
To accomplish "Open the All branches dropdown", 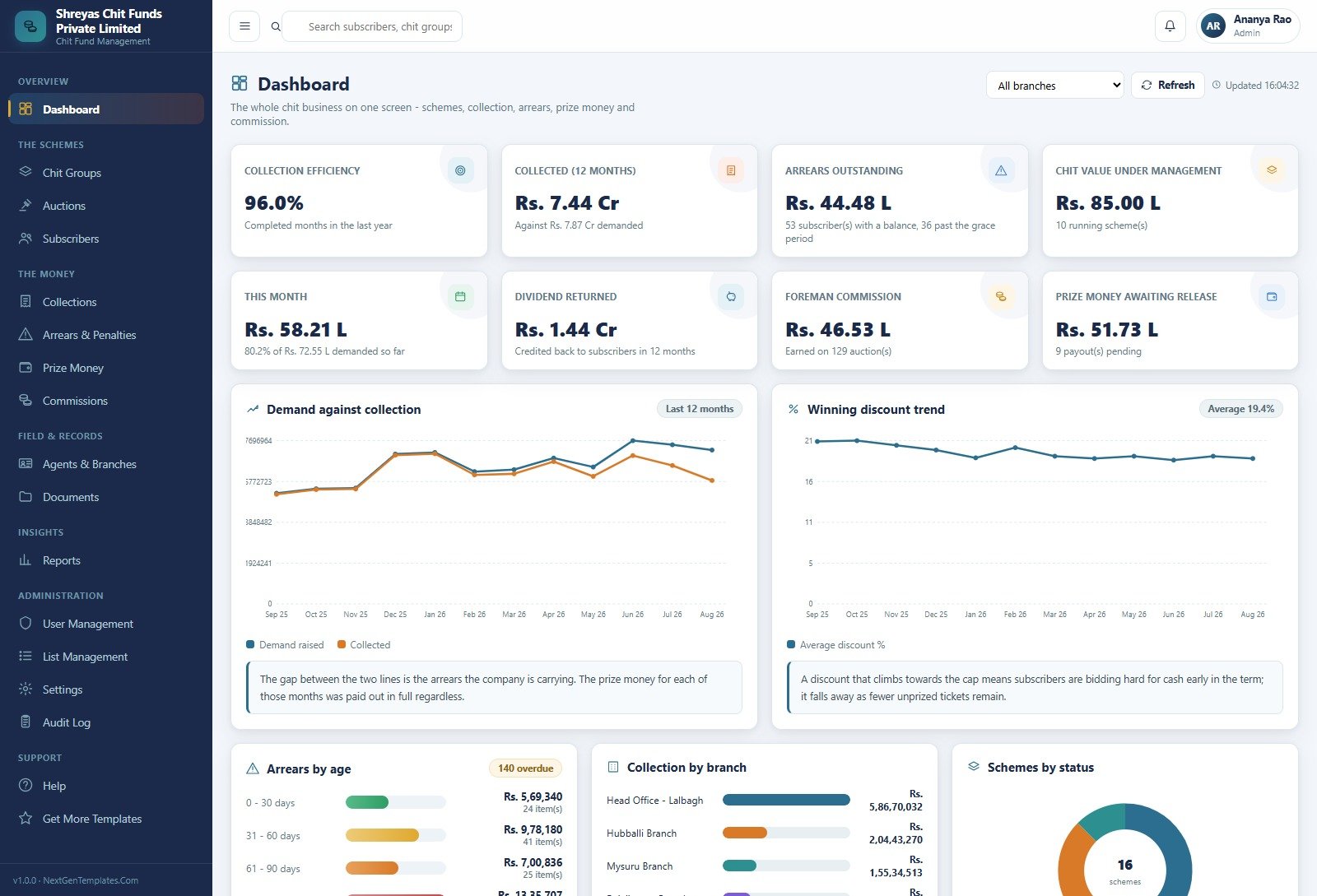I will [1054, 85].
